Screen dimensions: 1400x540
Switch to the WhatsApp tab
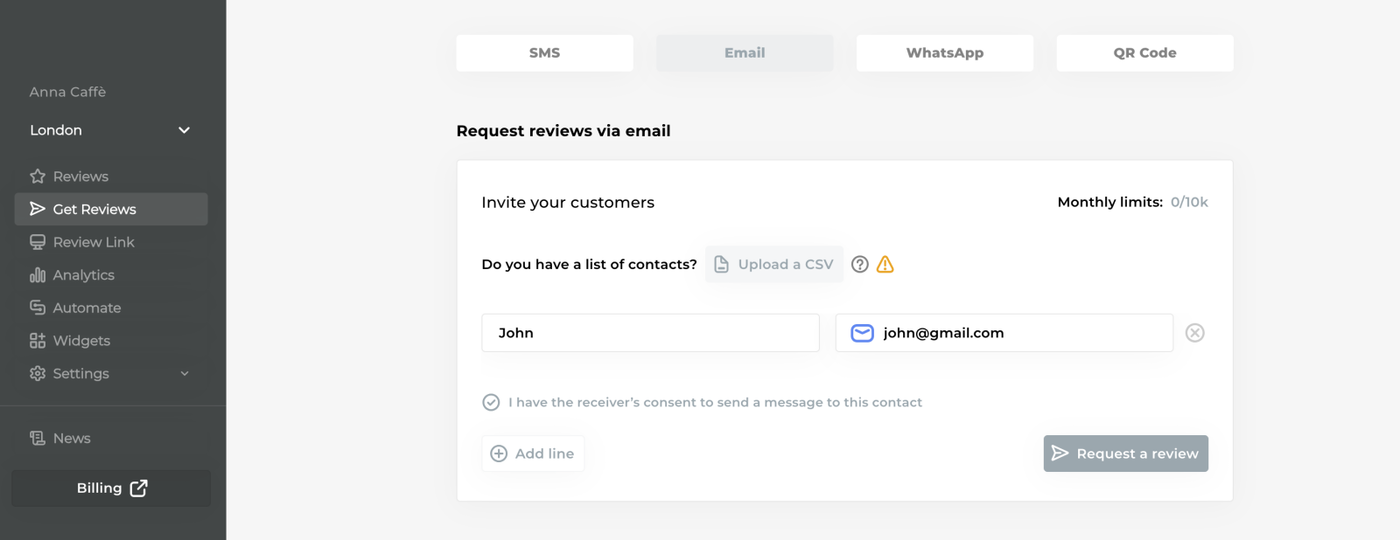945,53
